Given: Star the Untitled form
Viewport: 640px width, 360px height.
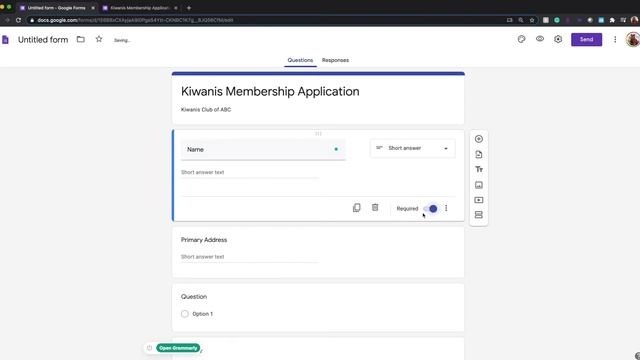Looking at the screenshot, I should [99, 39].
